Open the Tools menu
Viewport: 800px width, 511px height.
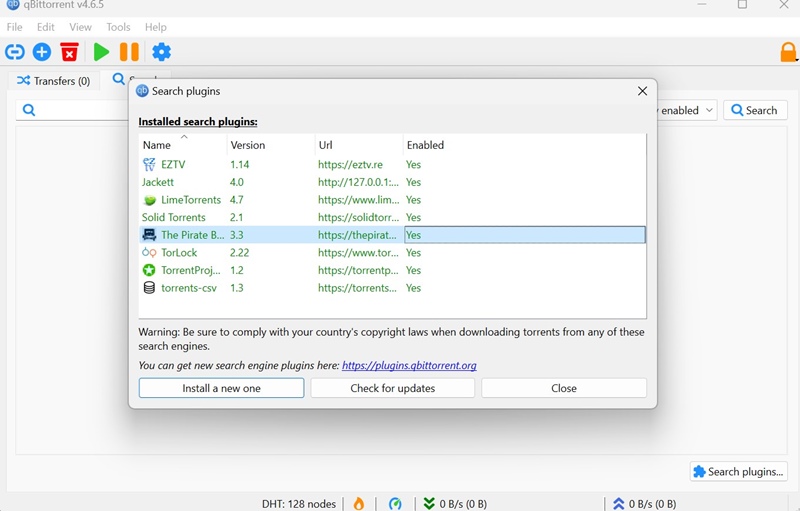point(118,27)
